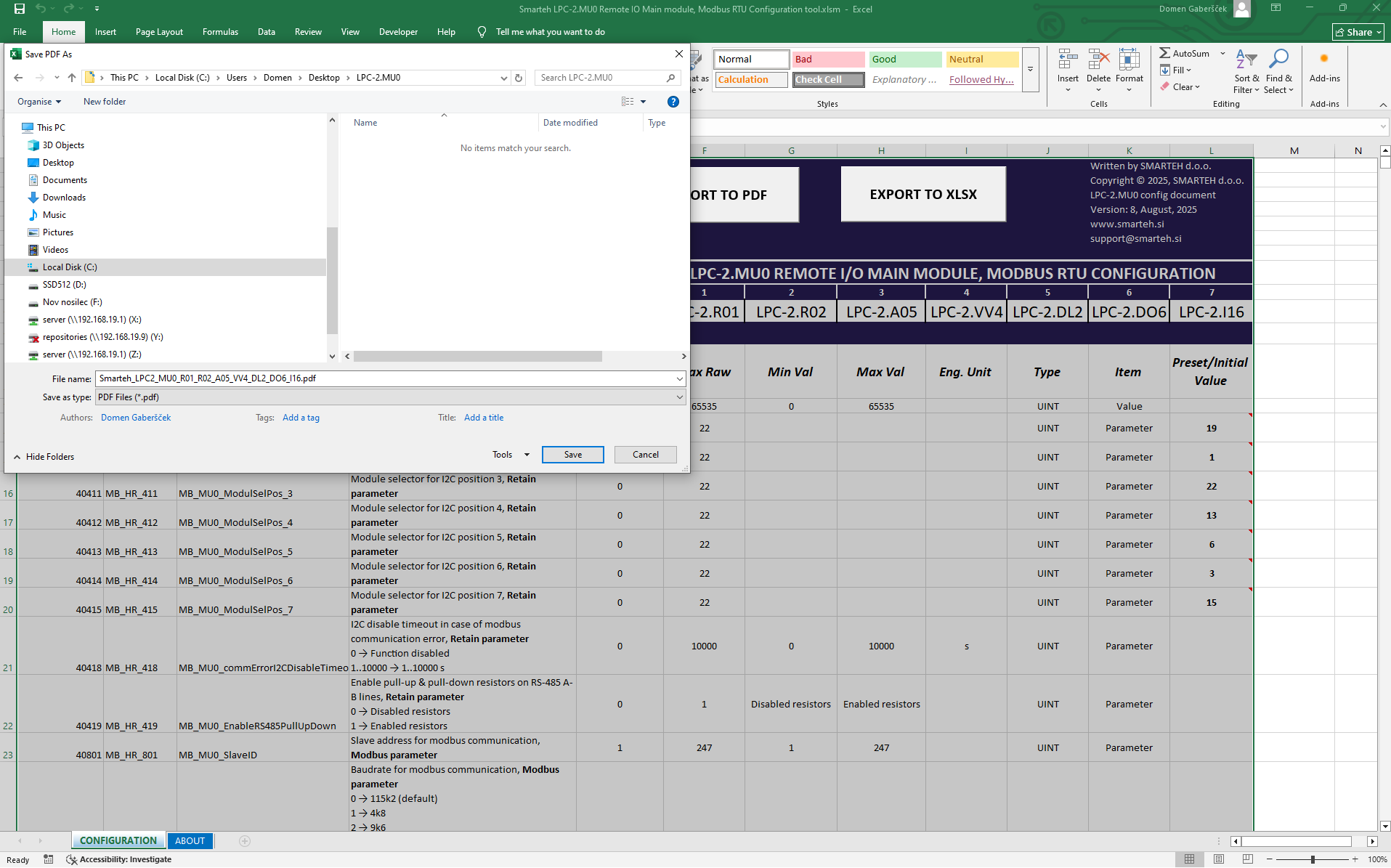Click the zoom slider handle
This screenshot has width=1391, height=868.
tap(1312, 859)
